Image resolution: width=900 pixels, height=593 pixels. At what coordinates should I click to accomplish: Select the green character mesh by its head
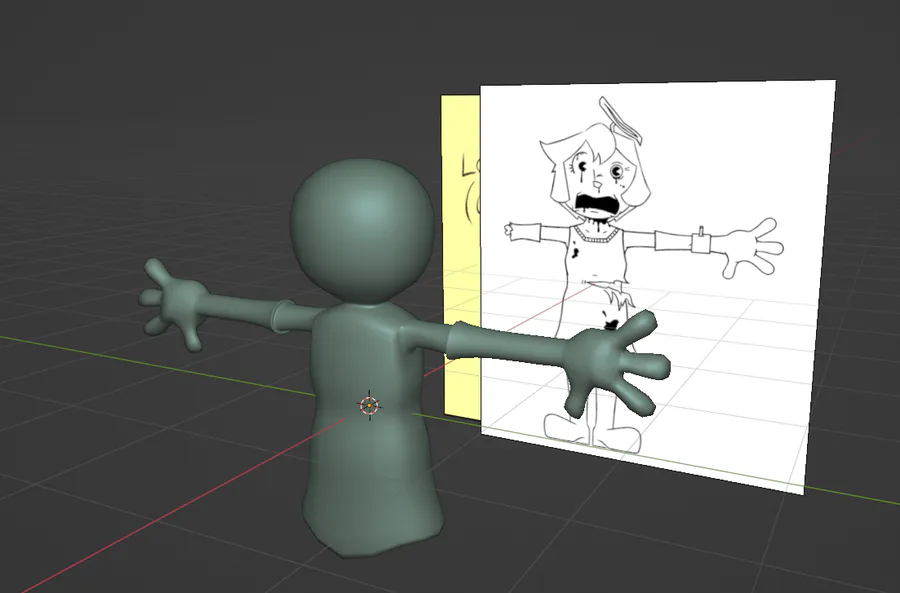(x=362, y=231)
